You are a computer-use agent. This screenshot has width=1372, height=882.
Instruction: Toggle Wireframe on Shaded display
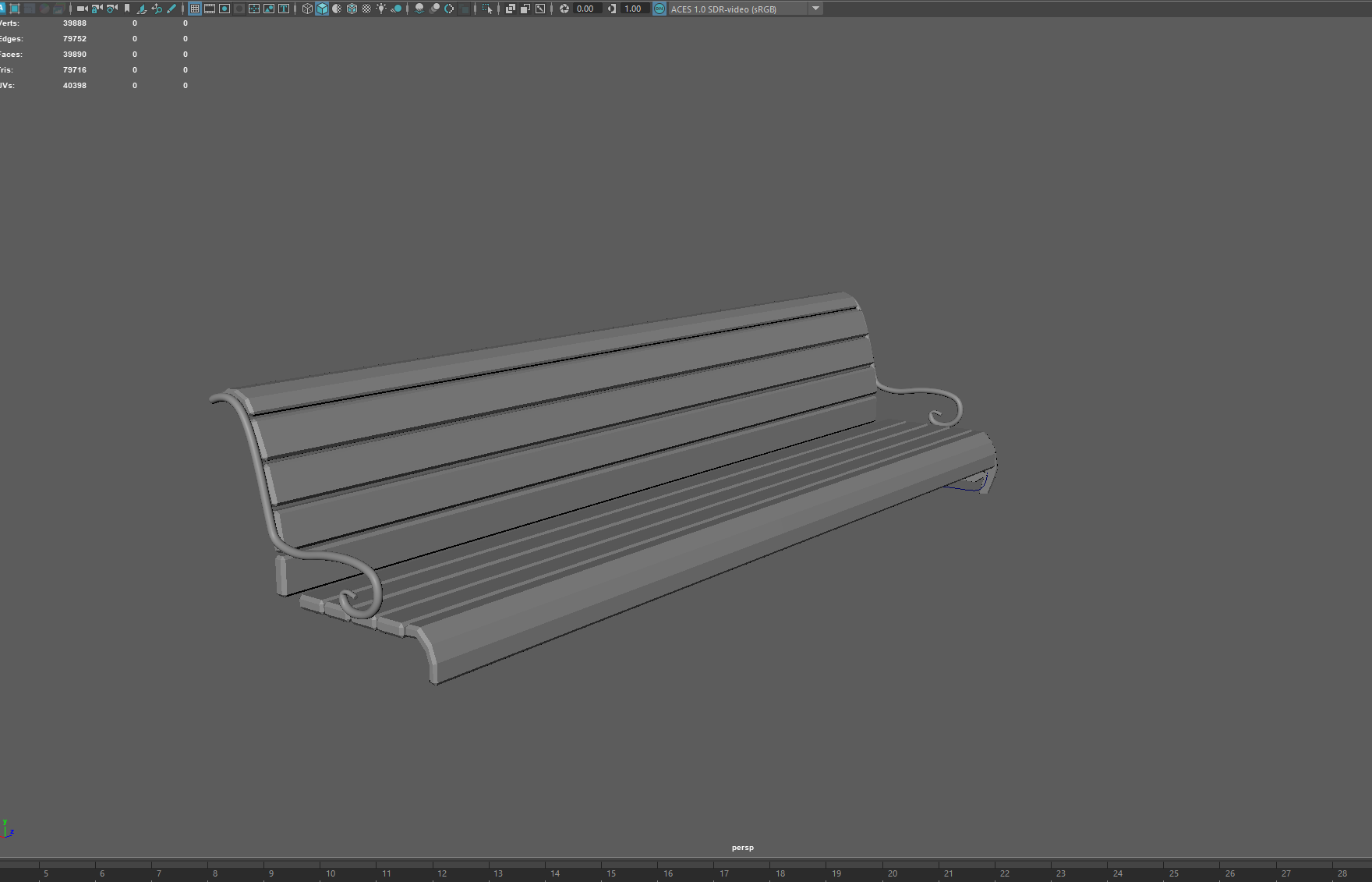point(352,9)
